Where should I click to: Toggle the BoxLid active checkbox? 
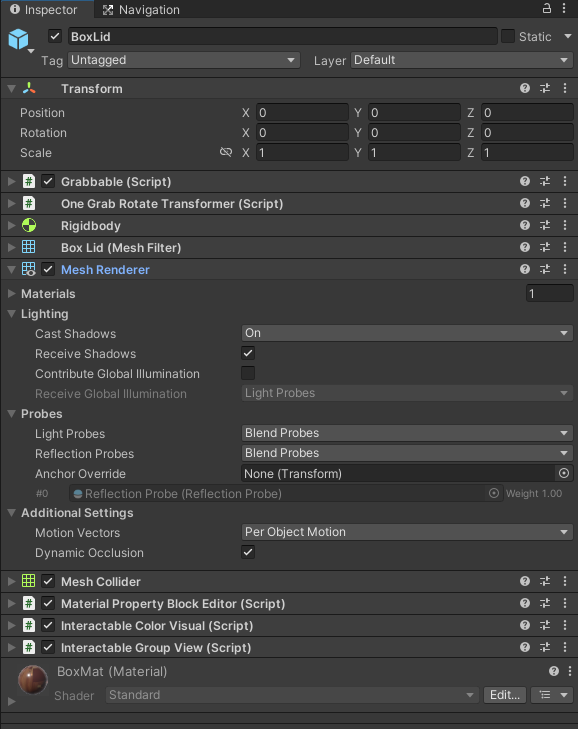point(55,36)
